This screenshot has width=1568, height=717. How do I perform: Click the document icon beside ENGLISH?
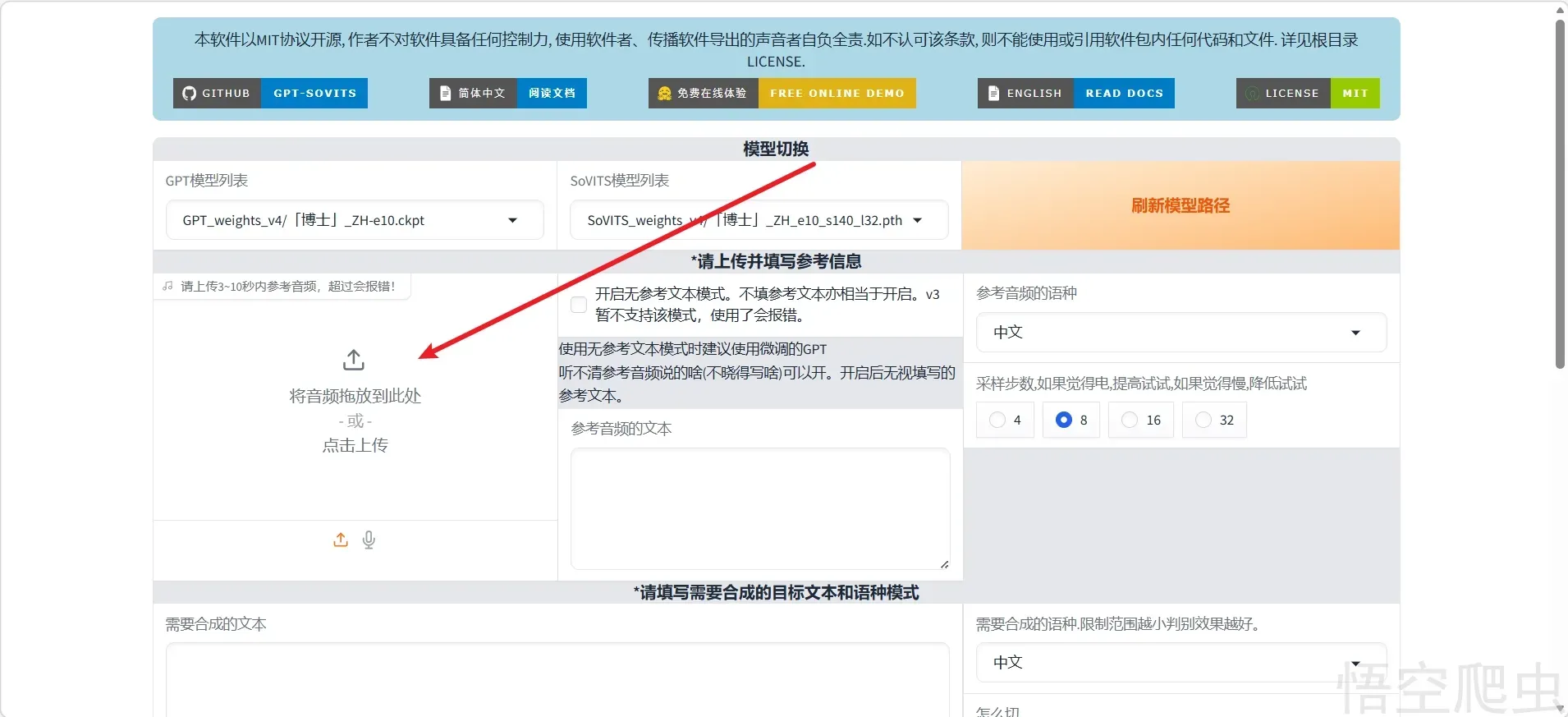[x=993, y=94]
